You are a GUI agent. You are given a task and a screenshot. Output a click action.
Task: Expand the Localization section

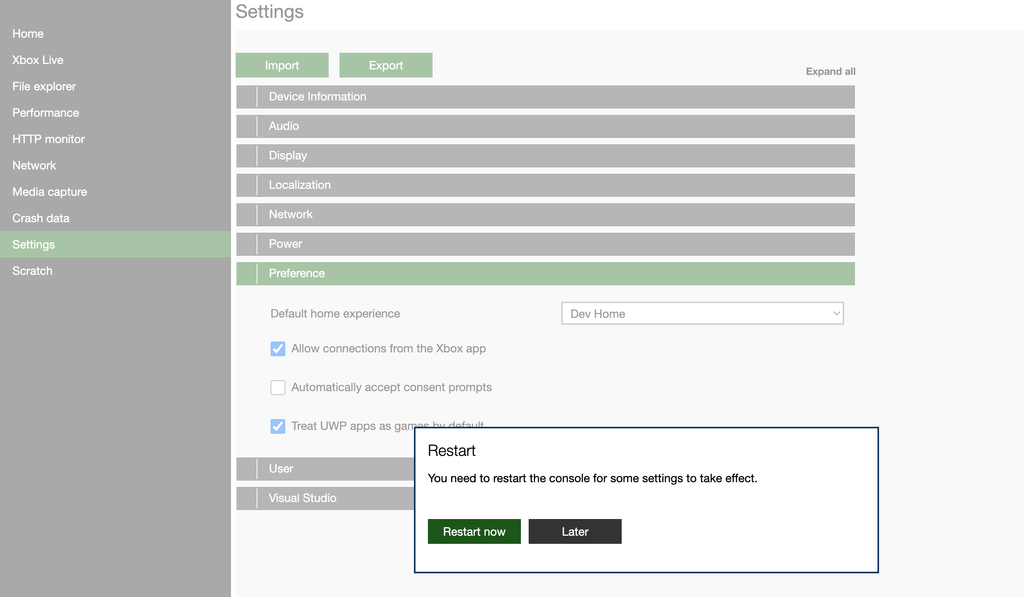coord(545,185)
